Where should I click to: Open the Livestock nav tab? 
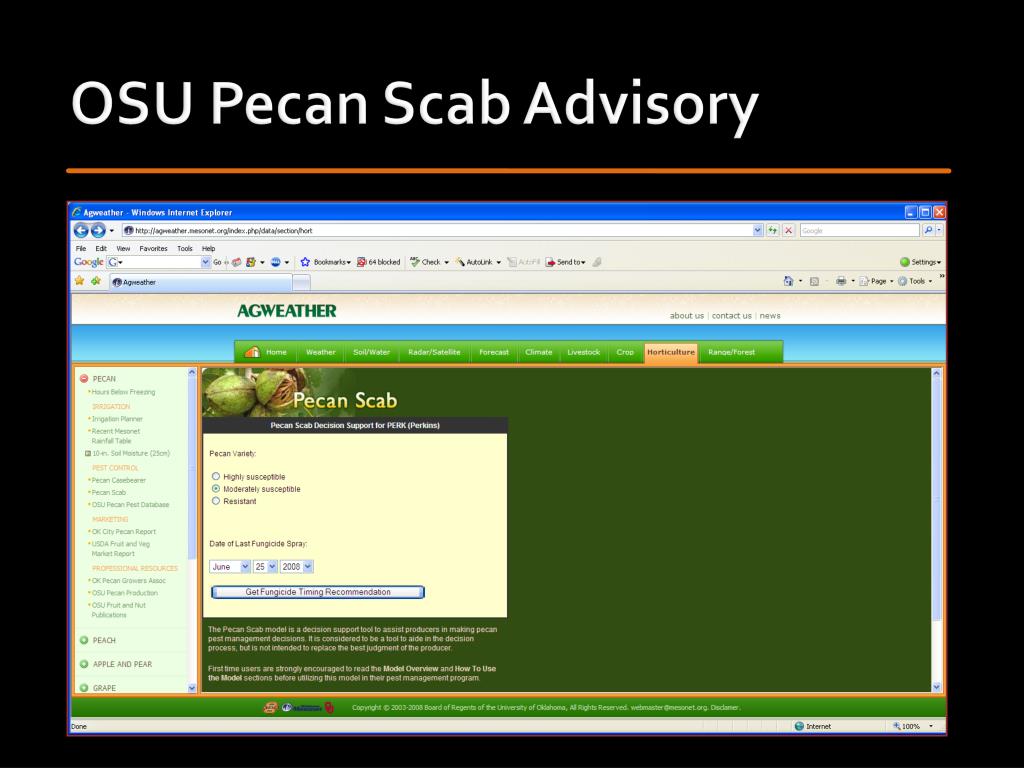pos(583,351)
